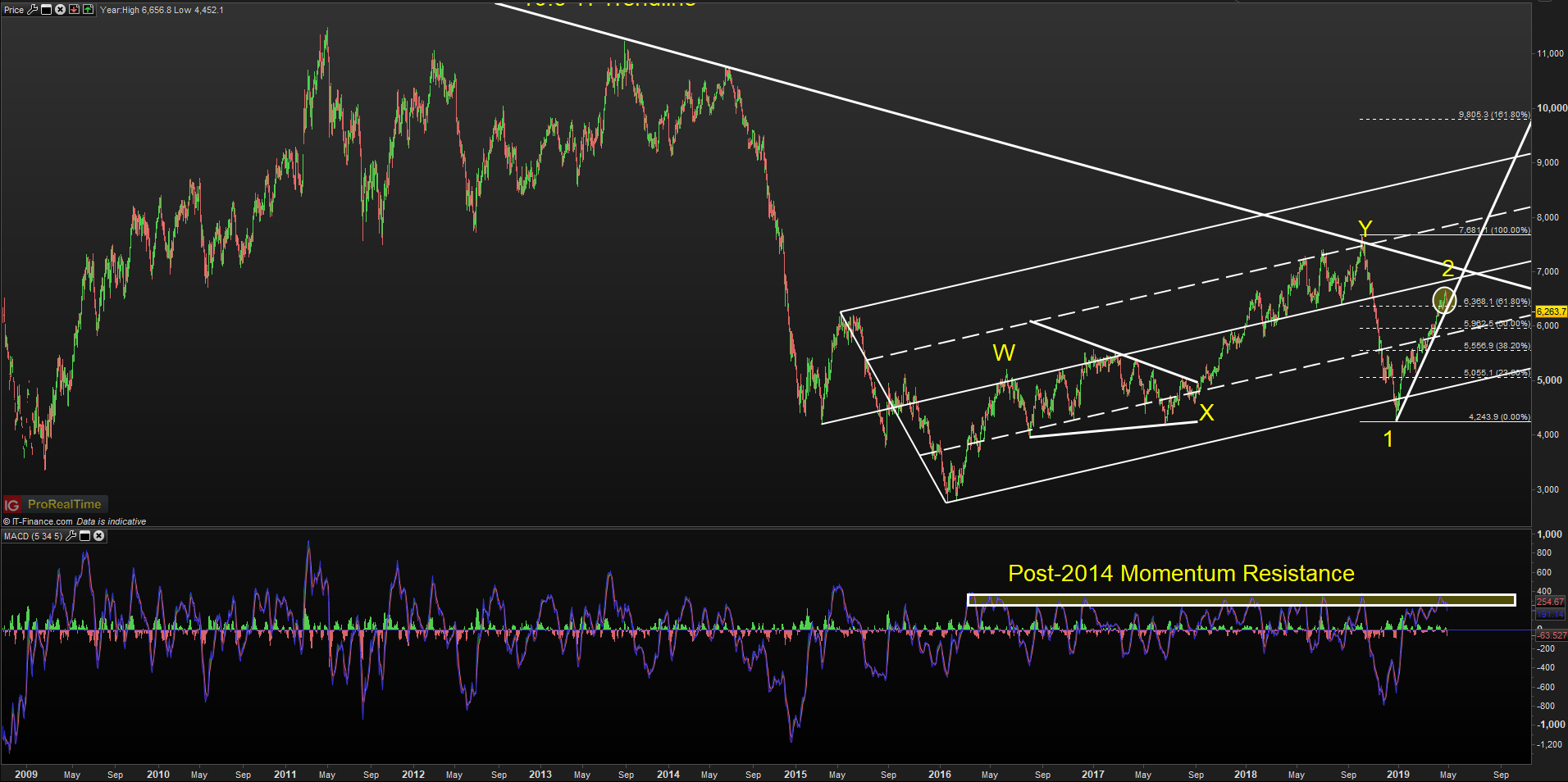
Task: Click the 10,000 price axis level
Action: pos(1552,107)
